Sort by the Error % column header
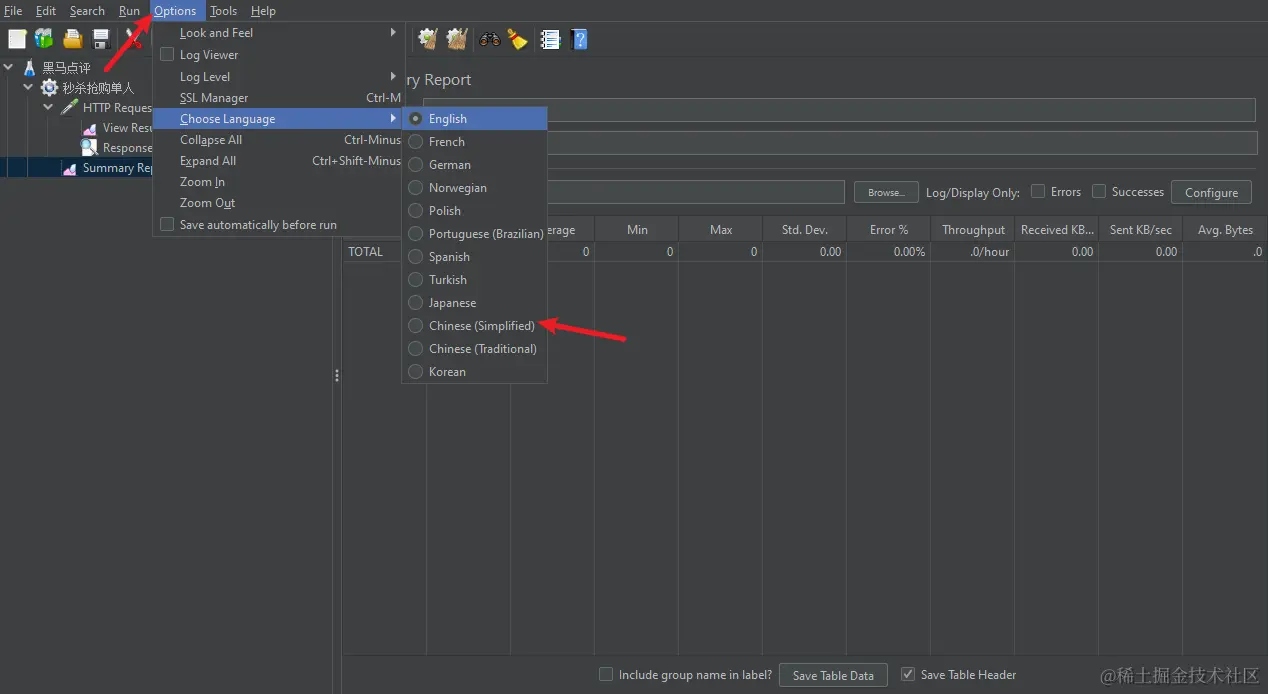The width and height of the screenshot is (1268, 694). coord(889,229)
